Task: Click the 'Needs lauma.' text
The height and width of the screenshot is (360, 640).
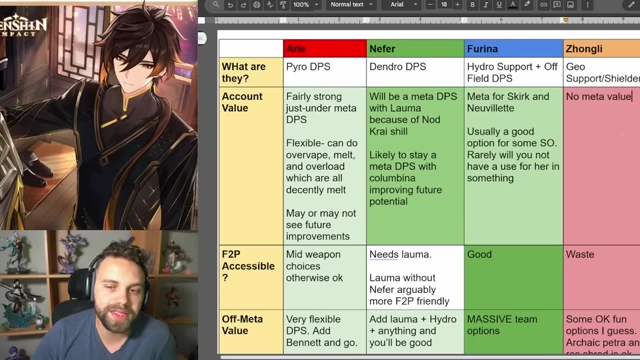Action: point(400,254)
